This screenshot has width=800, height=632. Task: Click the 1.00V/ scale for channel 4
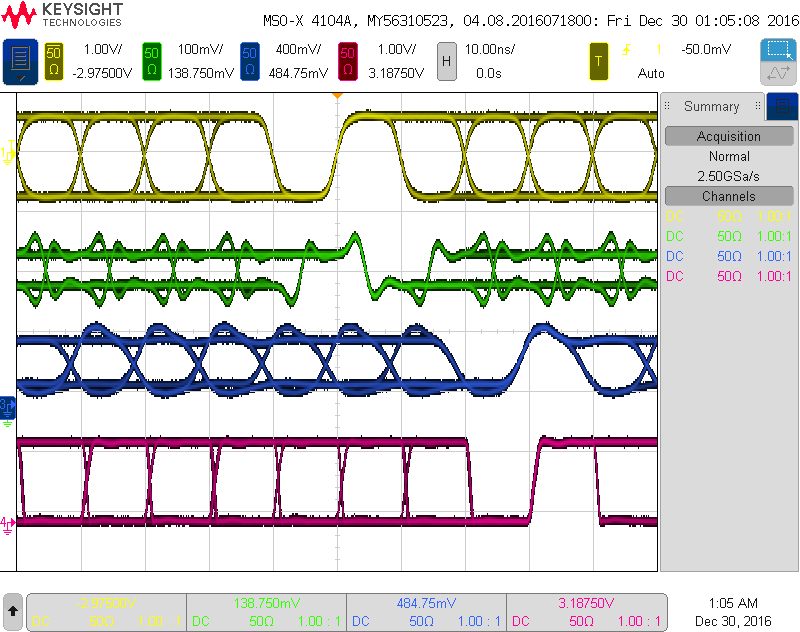click(x=396, y=49)
